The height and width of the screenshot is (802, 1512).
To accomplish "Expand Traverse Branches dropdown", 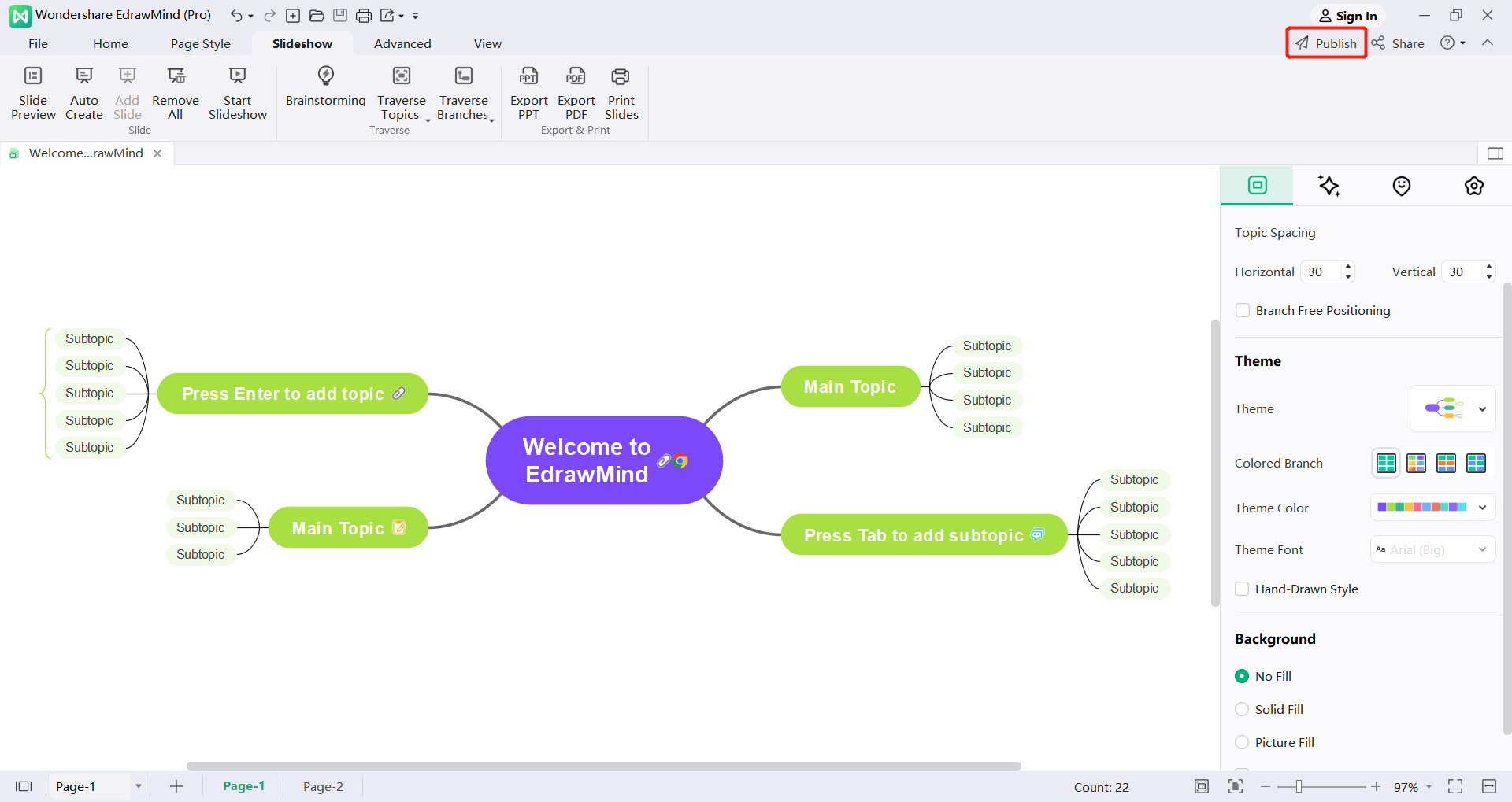I will point(491,120).
